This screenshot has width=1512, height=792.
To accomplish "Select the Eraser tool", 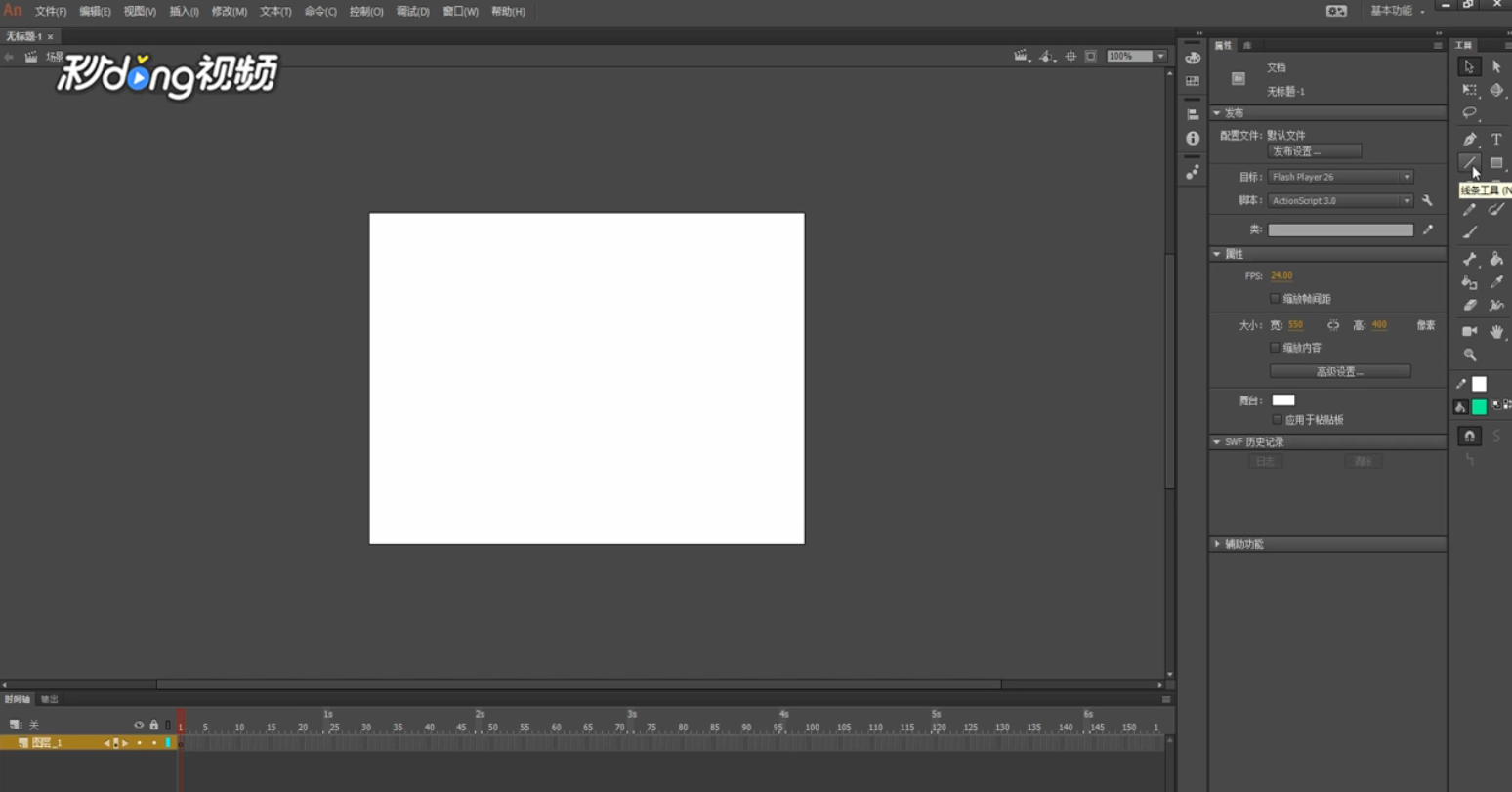I will coord(1469,306).
